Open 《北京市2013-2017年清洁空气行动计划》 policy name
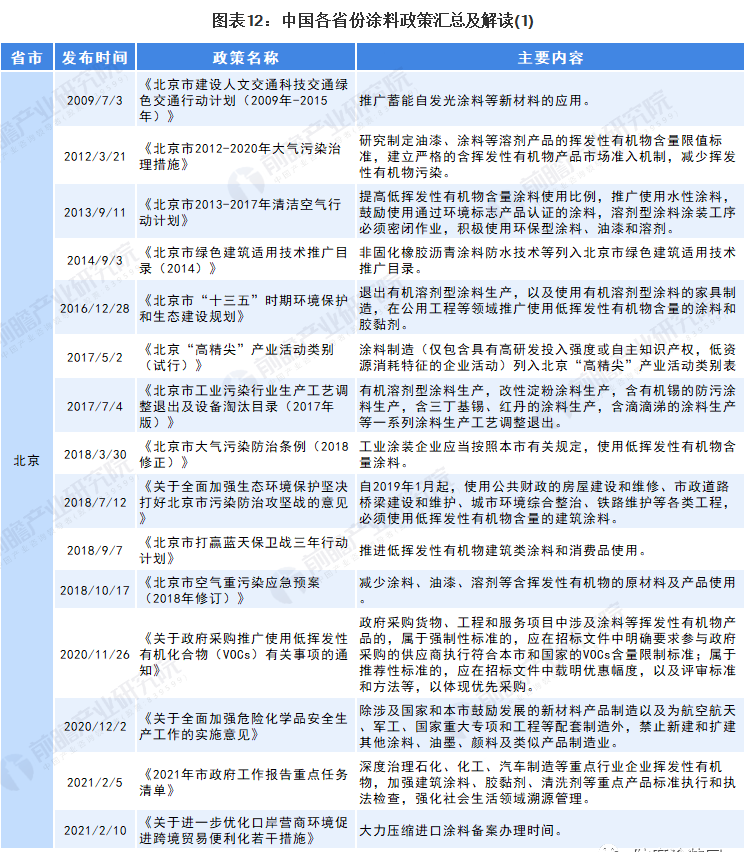Image resolution: width=746 pixels, height=852 pixels. pos(245,212)
